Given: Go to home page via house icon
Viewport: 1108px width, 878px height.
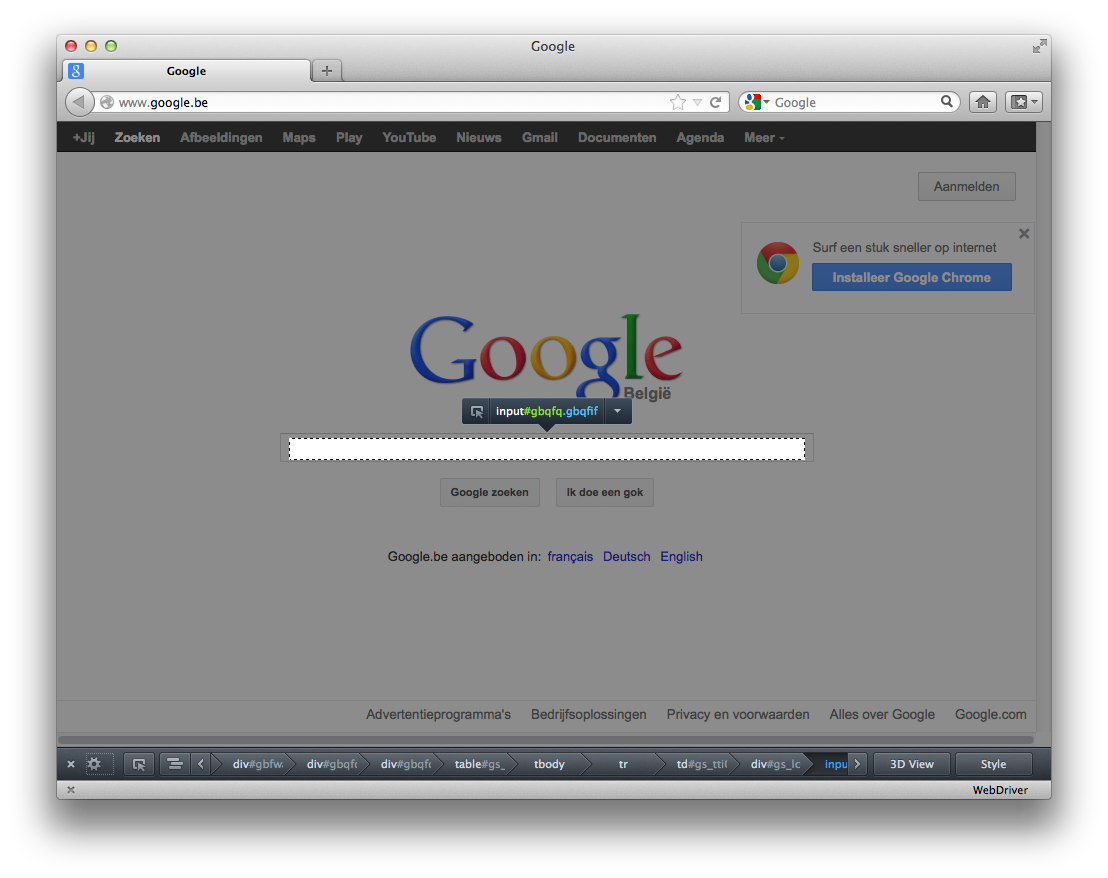Looking at the screenshot, I should point(983,102).
